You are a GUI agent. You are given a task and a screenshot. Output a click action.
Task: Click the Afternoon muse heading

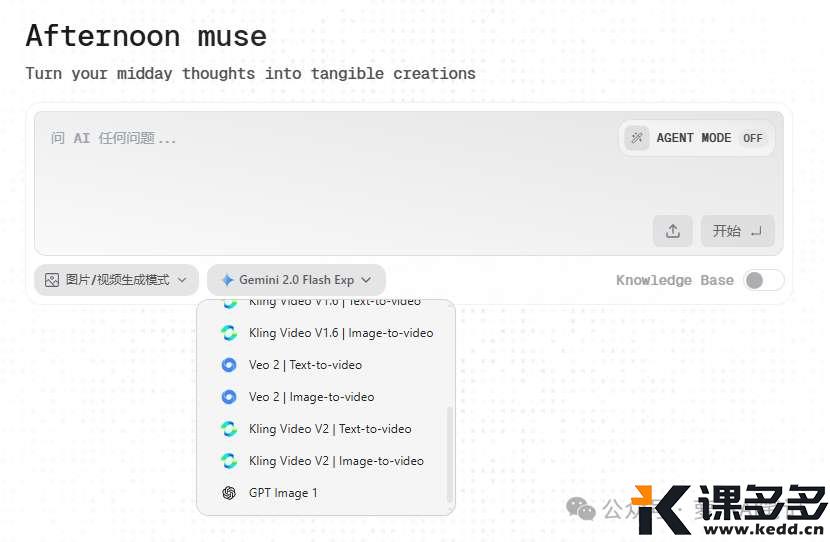click(x=146, y=36)
